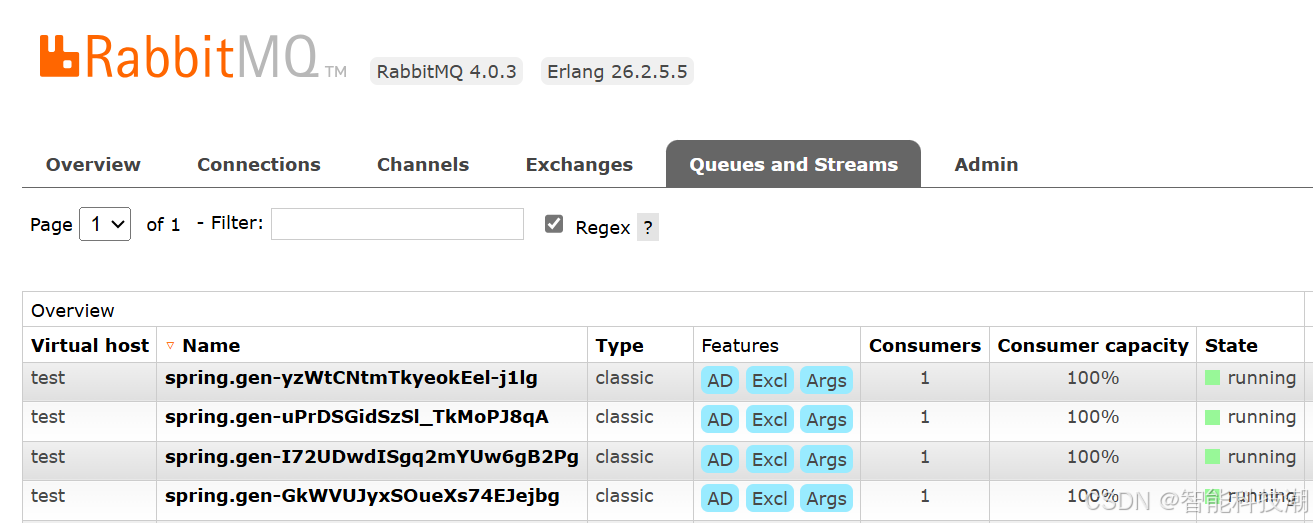Click test virtual host of spring.gen-uPrDSGidSzSl_TkMoPJ8qA
This screenshot has width=1313, height=523.
(x=48, y=417)
